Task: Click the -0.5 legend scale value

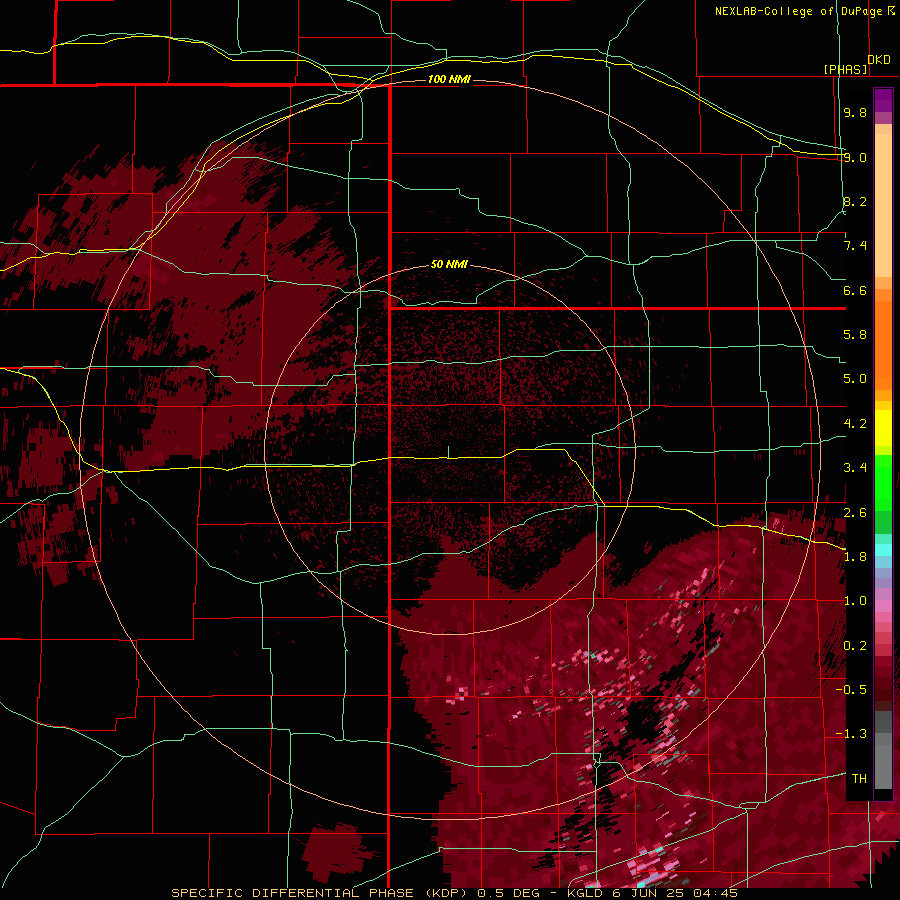Action: click(851, 690)
